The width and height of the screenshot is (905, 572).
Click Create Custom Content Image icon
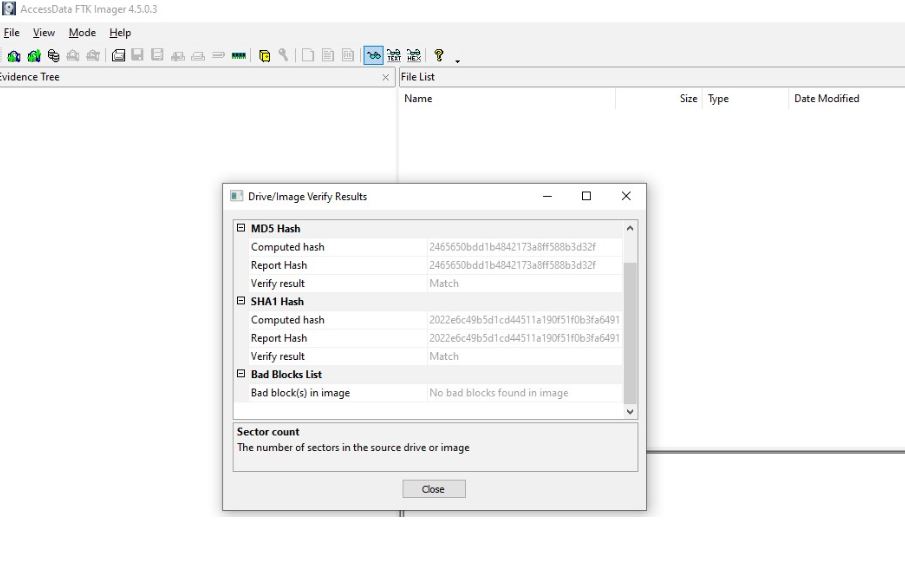point(198,55)
